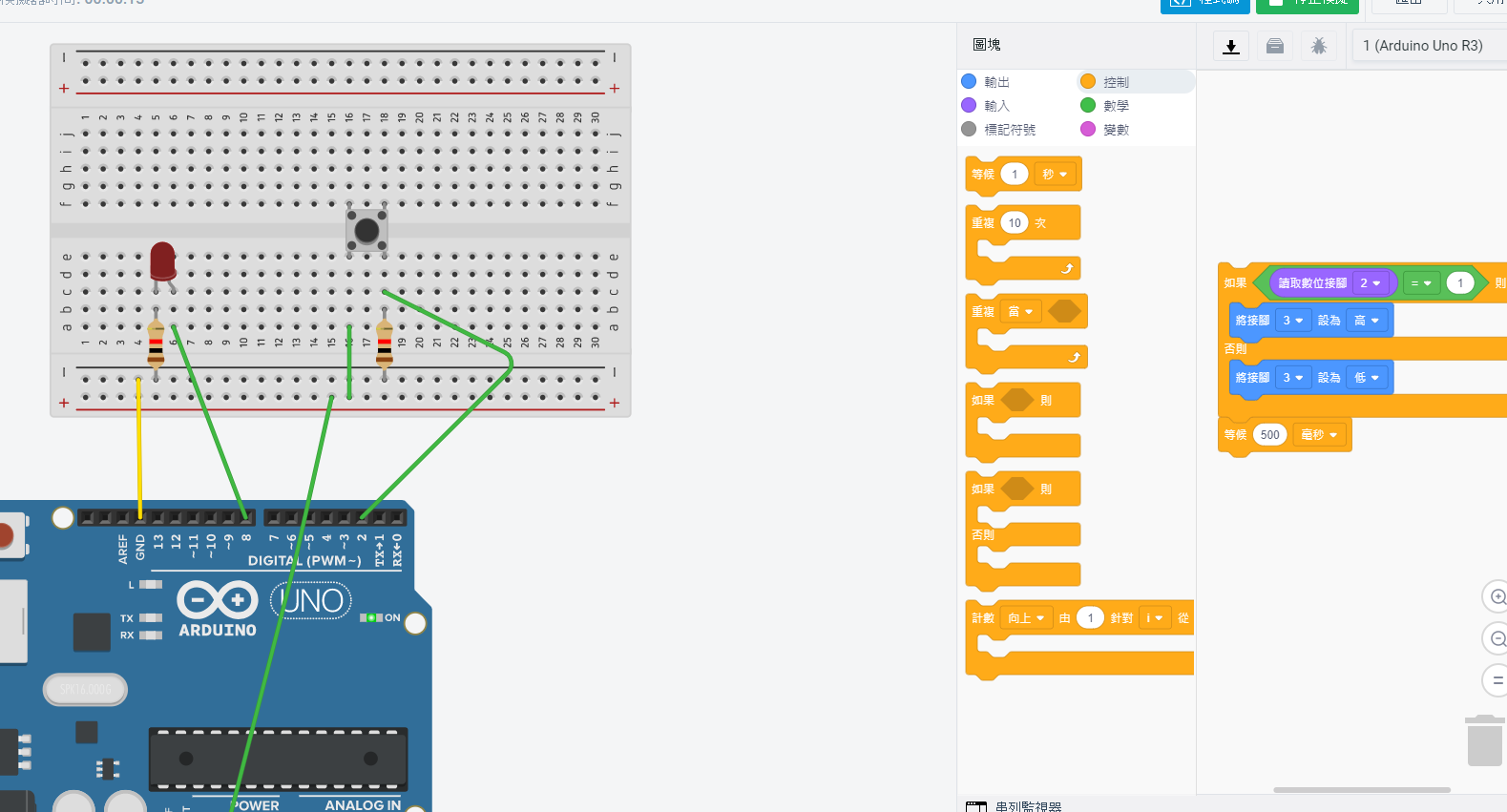Expand the 毫秒 unit dropdown
Screen dimensions: 1507x812
pos(1319,435)
